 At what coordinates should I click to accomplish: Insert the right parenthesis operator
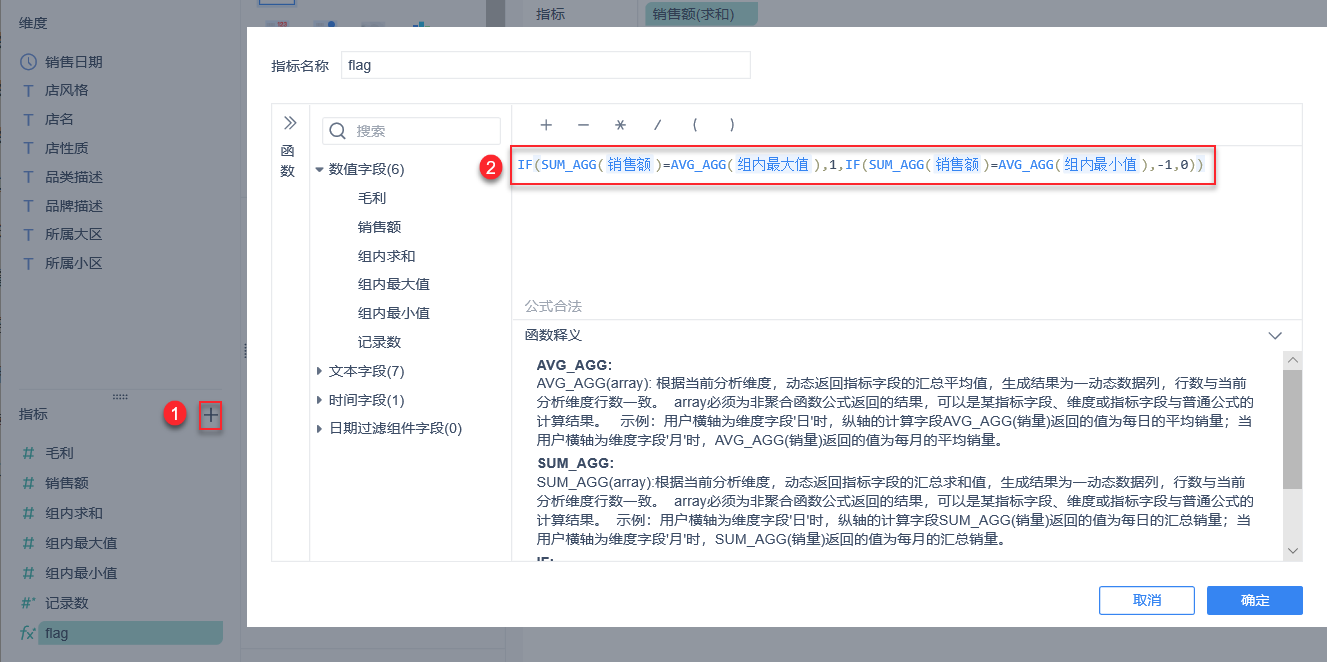732,125
